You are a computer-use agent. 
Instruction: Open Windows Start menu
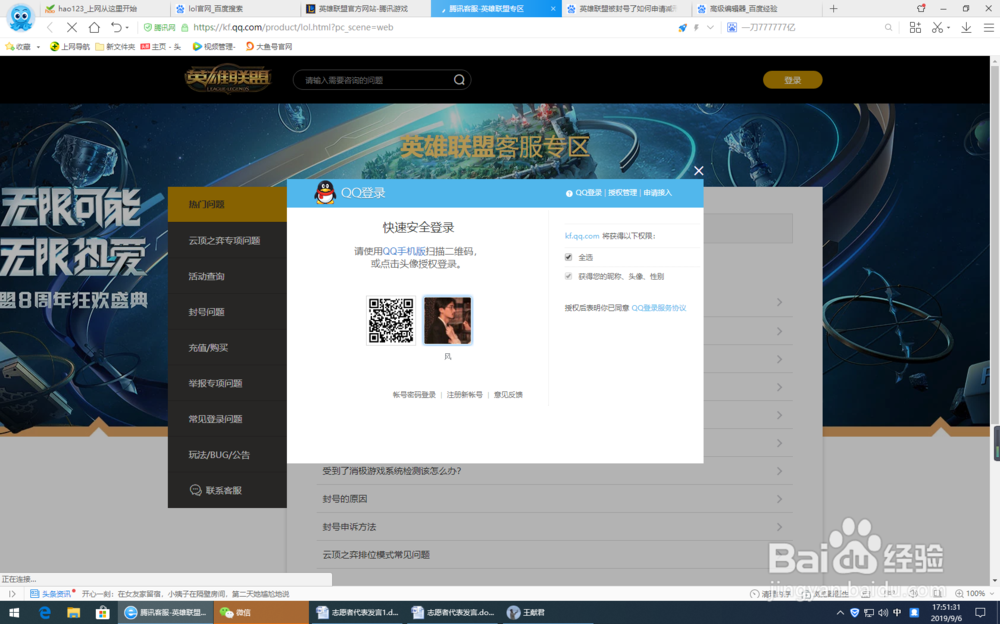[x=13, y=613]
